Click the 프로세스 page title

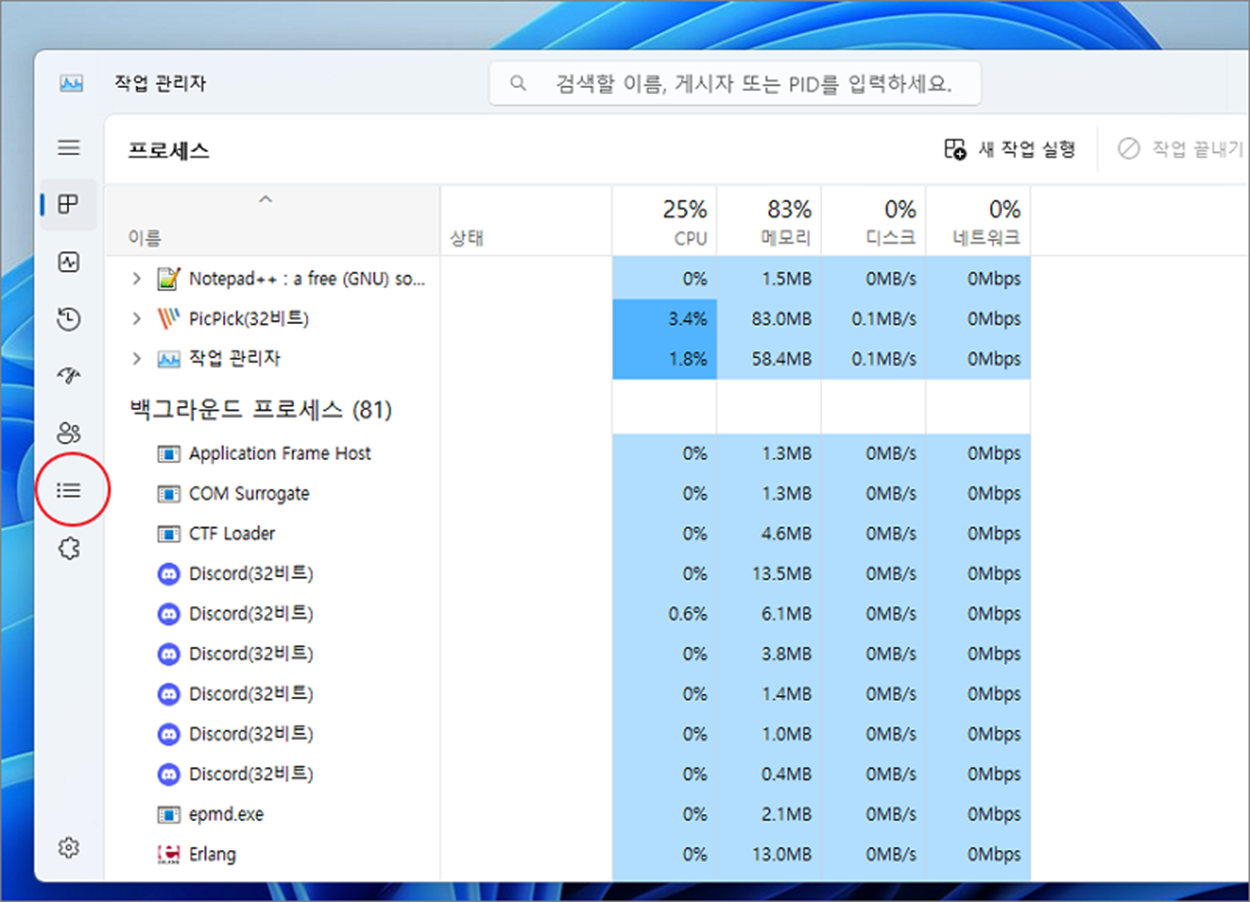click(169, 151)
